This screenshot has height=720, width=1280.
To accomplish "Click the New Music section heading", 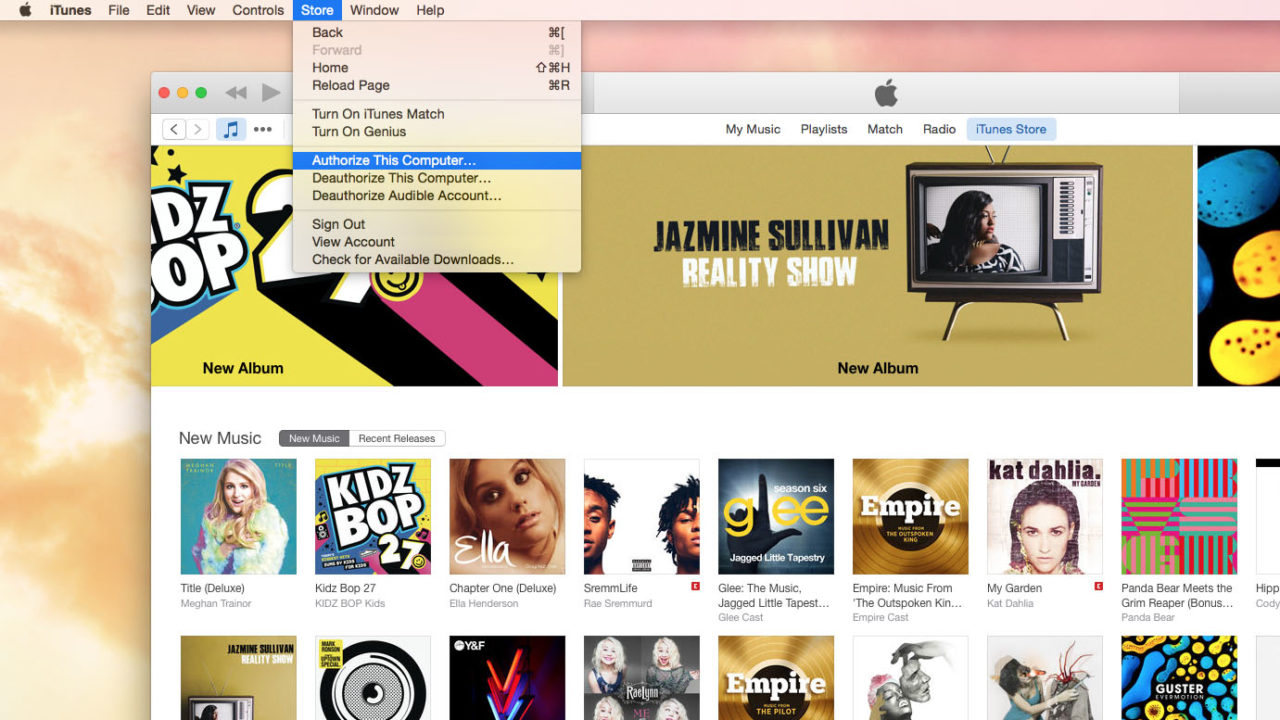I will click(220, 438).
